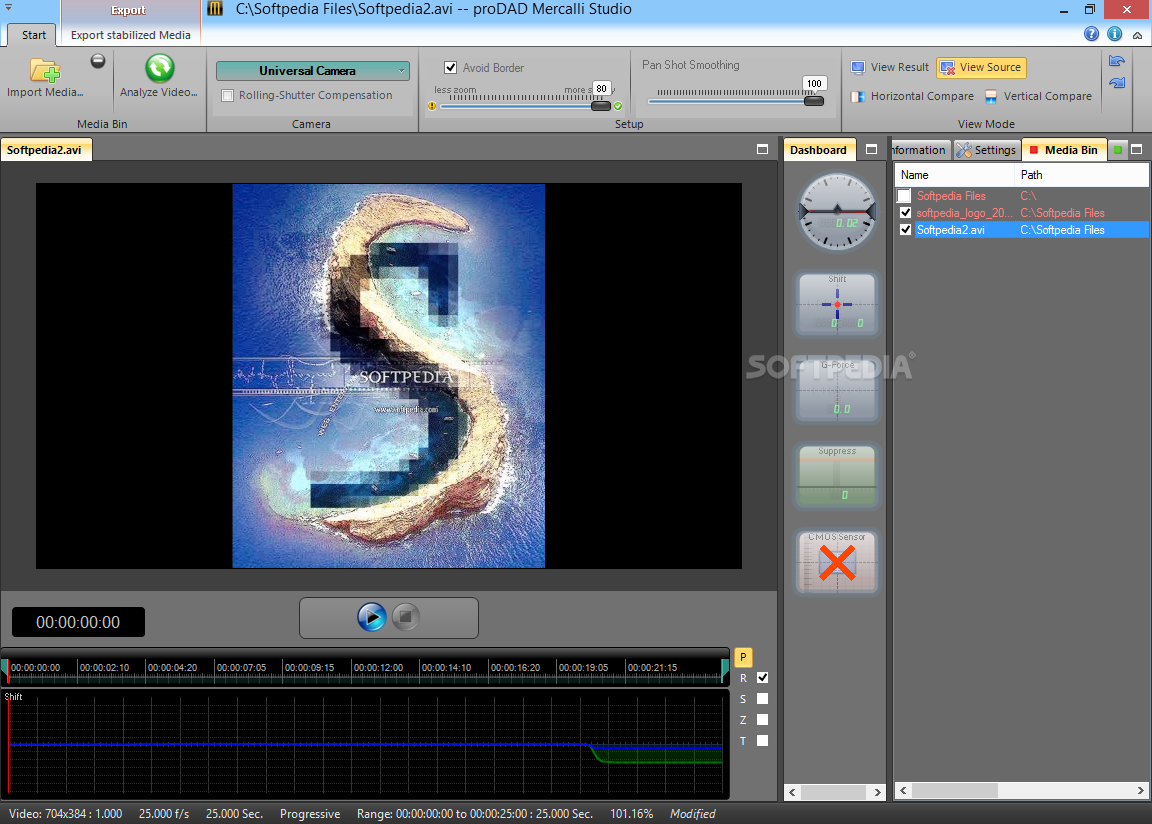Check the T graph checkbox
Image resolution: width=1152 pixels, height=824 pixels.
pyautogui.click(x=763, y=740)
